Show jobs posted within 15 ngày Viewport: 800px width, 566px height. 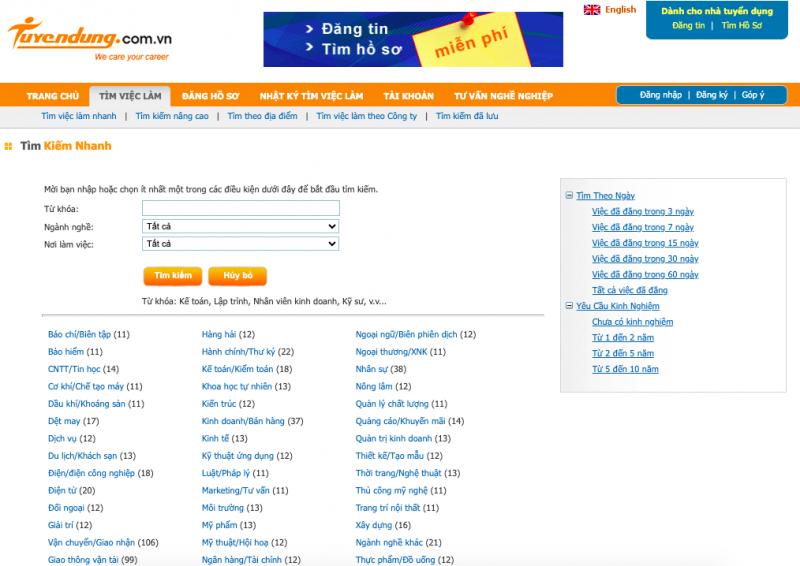point(645,243)
